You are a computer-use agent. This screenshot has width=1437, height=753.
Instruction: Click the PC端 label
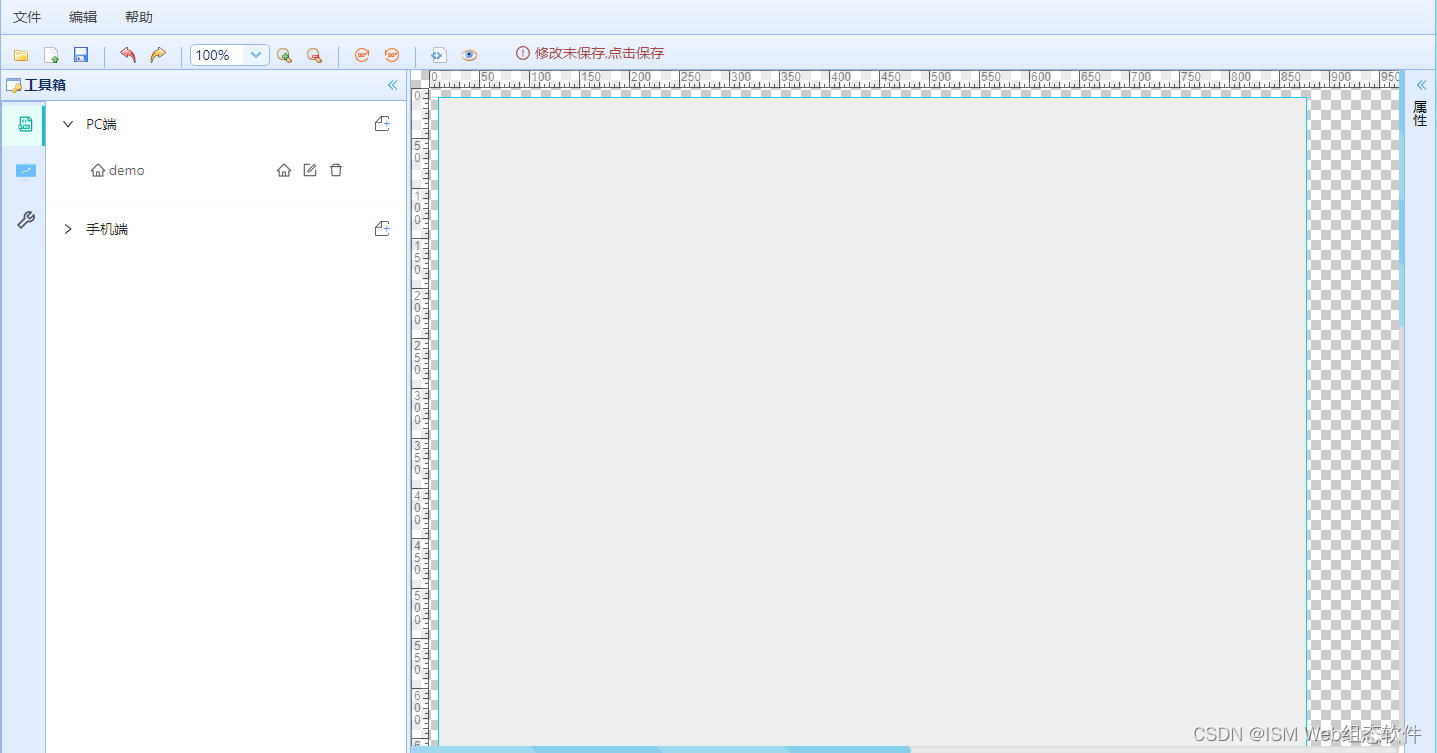click(101, 124)
